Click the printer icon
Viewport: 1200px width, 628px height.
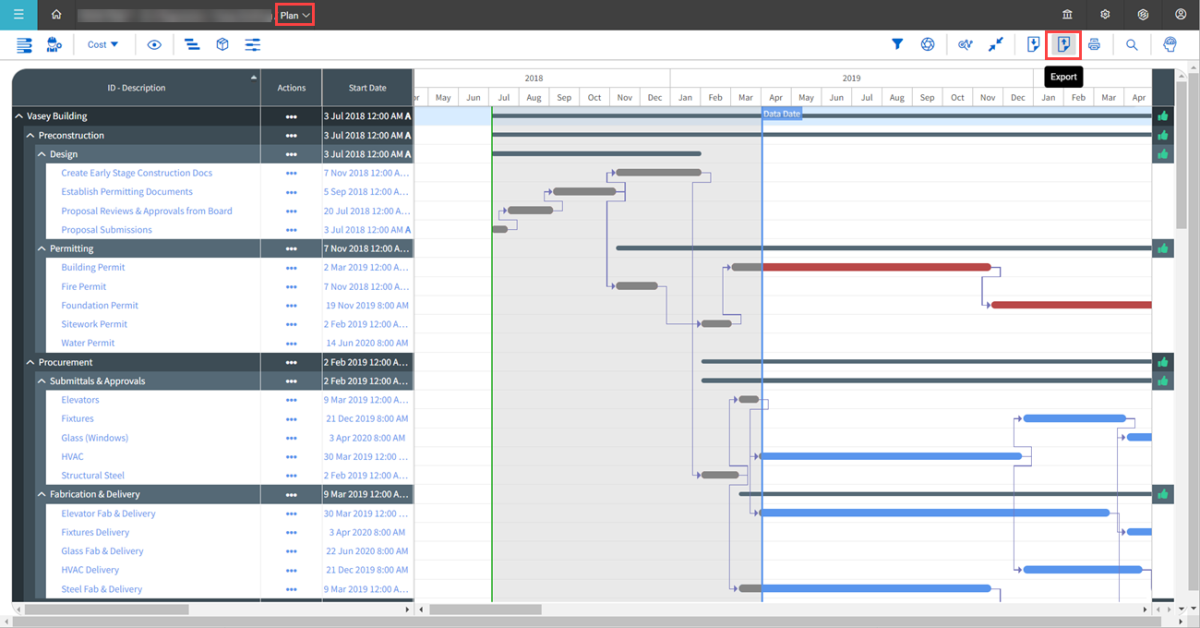pyautogui.click(x=1095, y=45)
